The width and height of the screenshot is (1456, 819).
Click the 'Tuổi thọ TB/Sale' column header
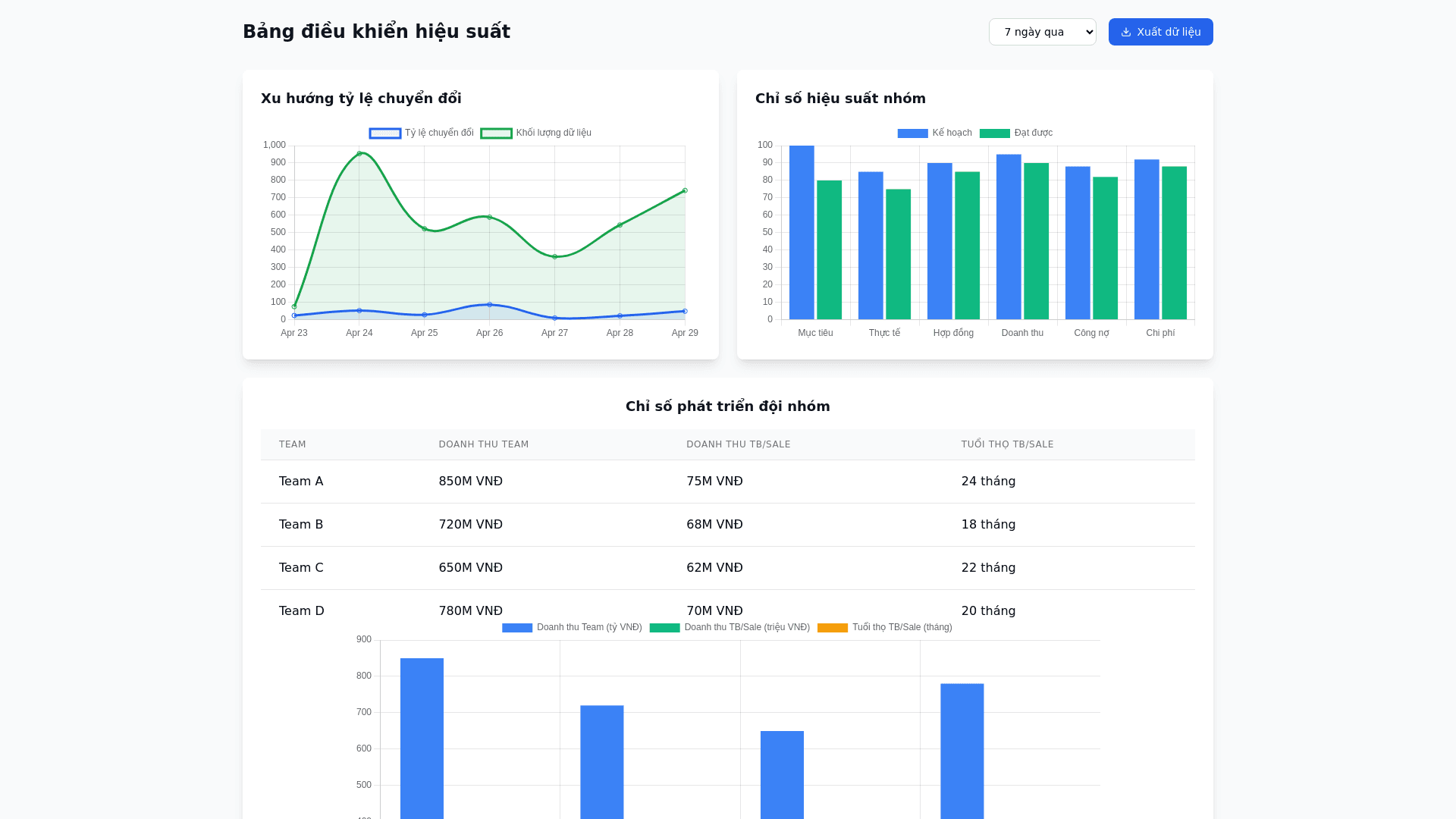1007,444
